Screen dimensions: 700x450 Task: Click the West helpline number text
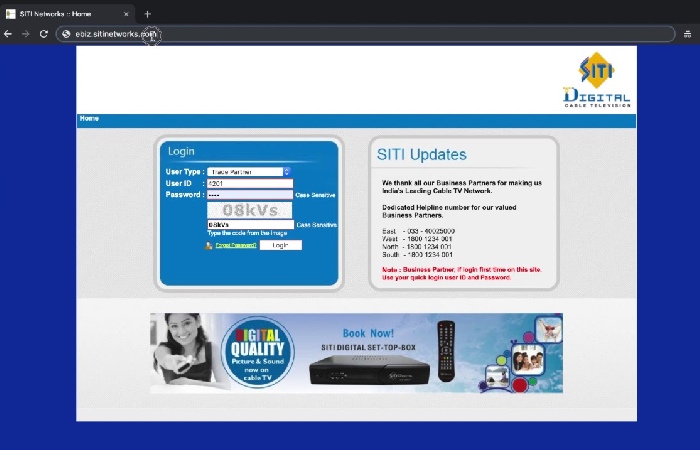pos(417,239)
